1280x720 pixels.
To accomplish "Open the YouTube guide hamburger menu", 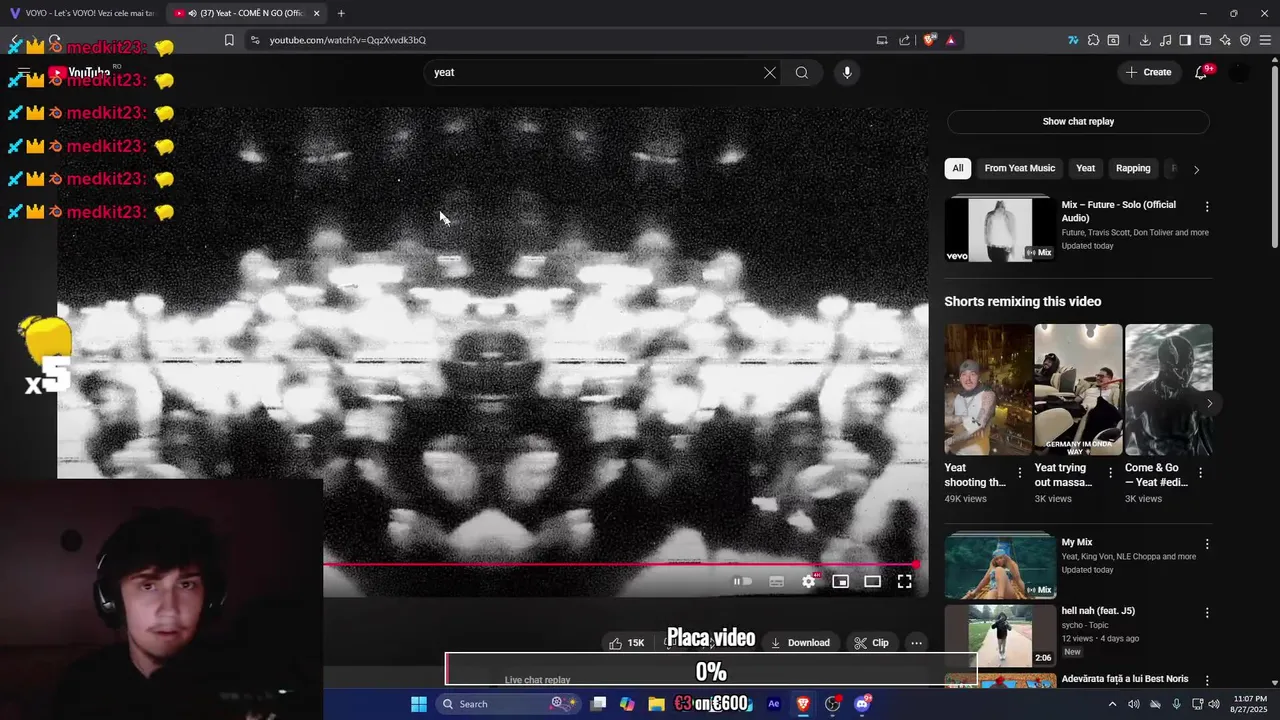I will click(24, 72).
